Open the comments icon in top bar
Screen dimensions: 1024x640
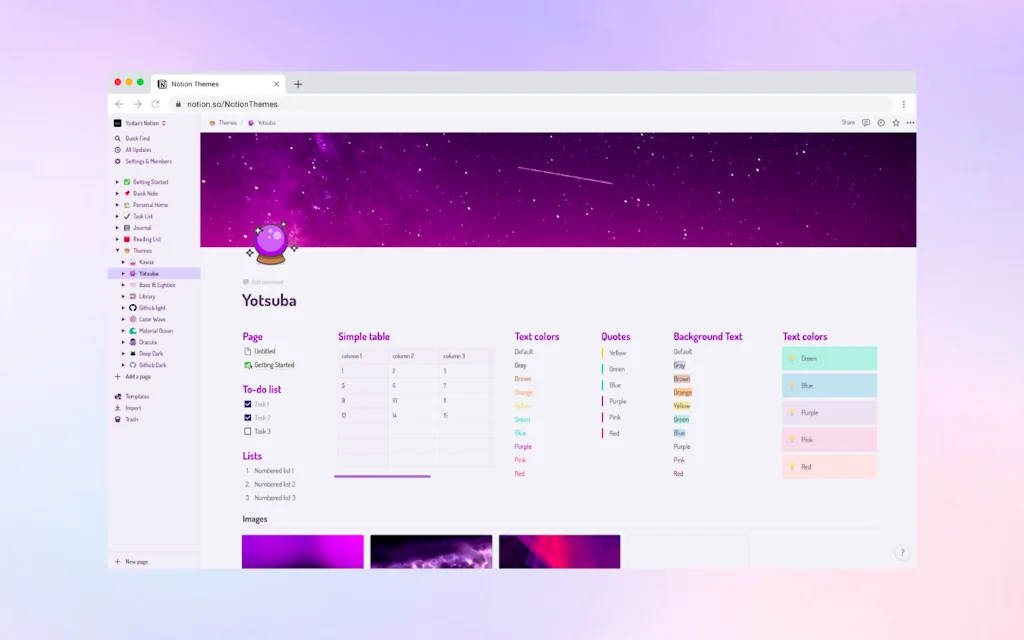point(865,123)
